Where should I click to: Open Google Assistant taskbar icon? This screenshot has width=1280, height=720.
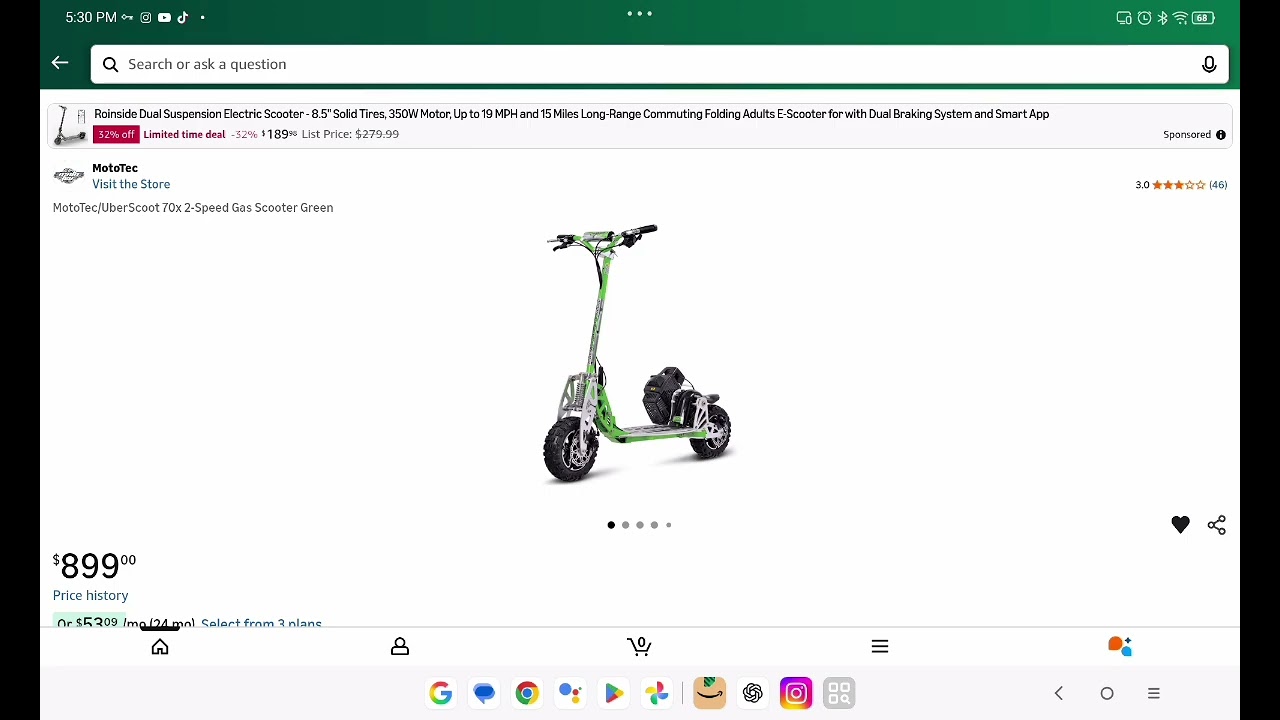click(570, 693)
